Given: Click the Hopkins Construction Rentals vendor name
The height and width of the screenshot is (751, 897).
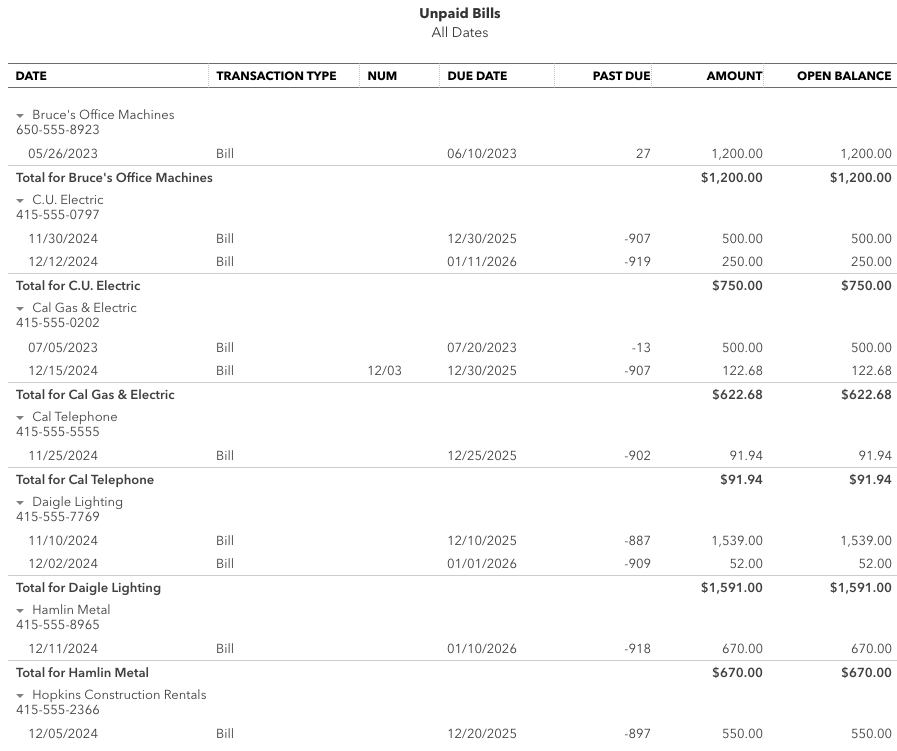Looking at the screenshot, I should tap(119, 695).
